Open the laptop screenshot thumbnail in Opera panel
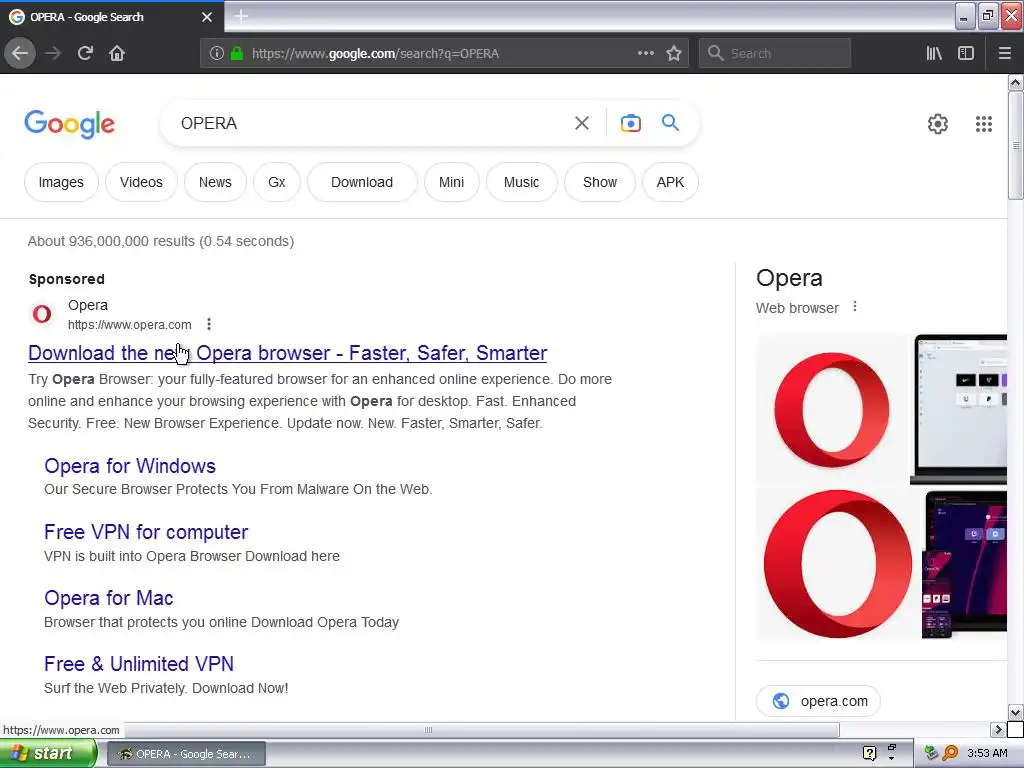 [x=959, y=409]
